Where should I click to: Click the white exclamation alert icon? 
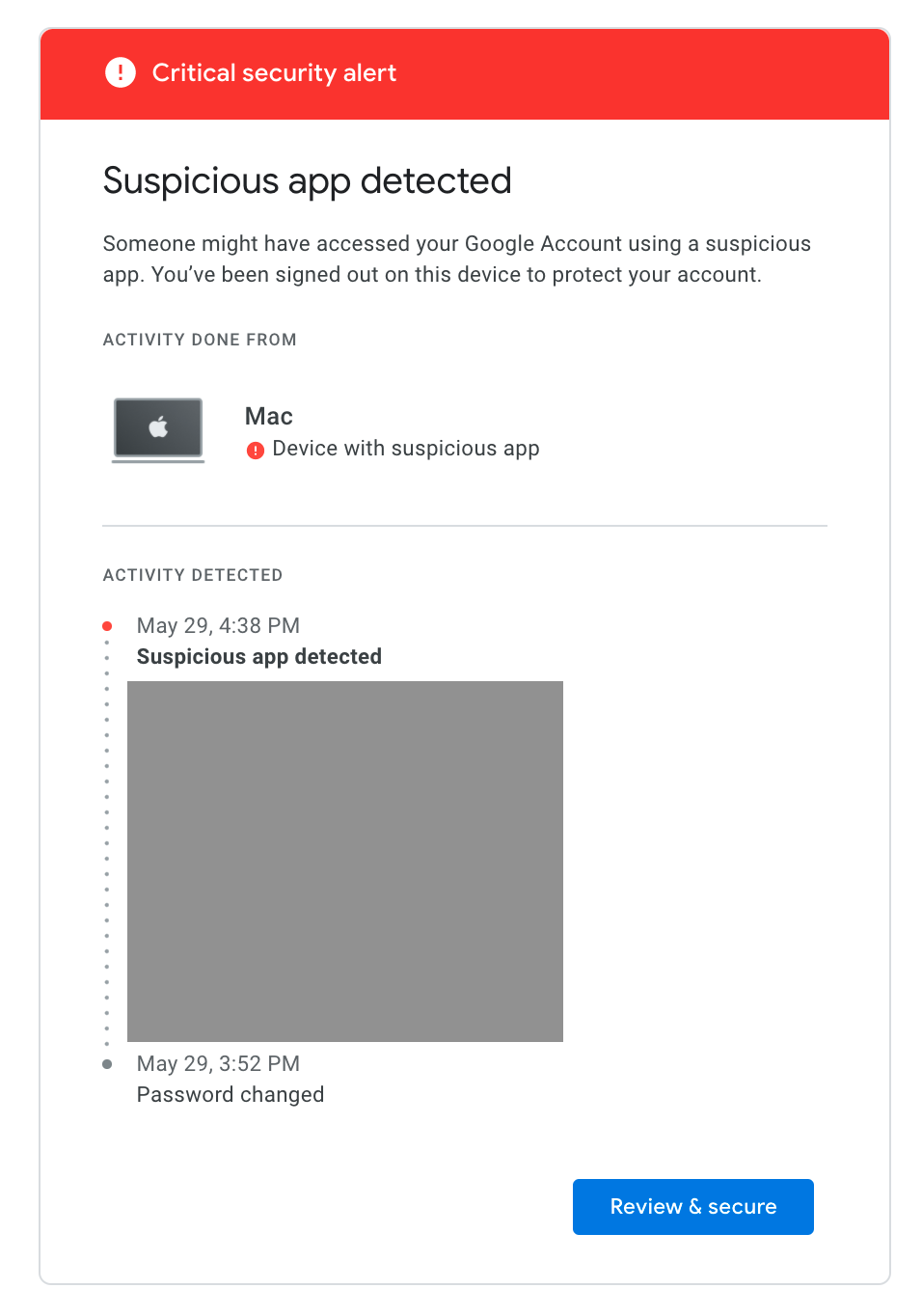[x=120, y=72]
